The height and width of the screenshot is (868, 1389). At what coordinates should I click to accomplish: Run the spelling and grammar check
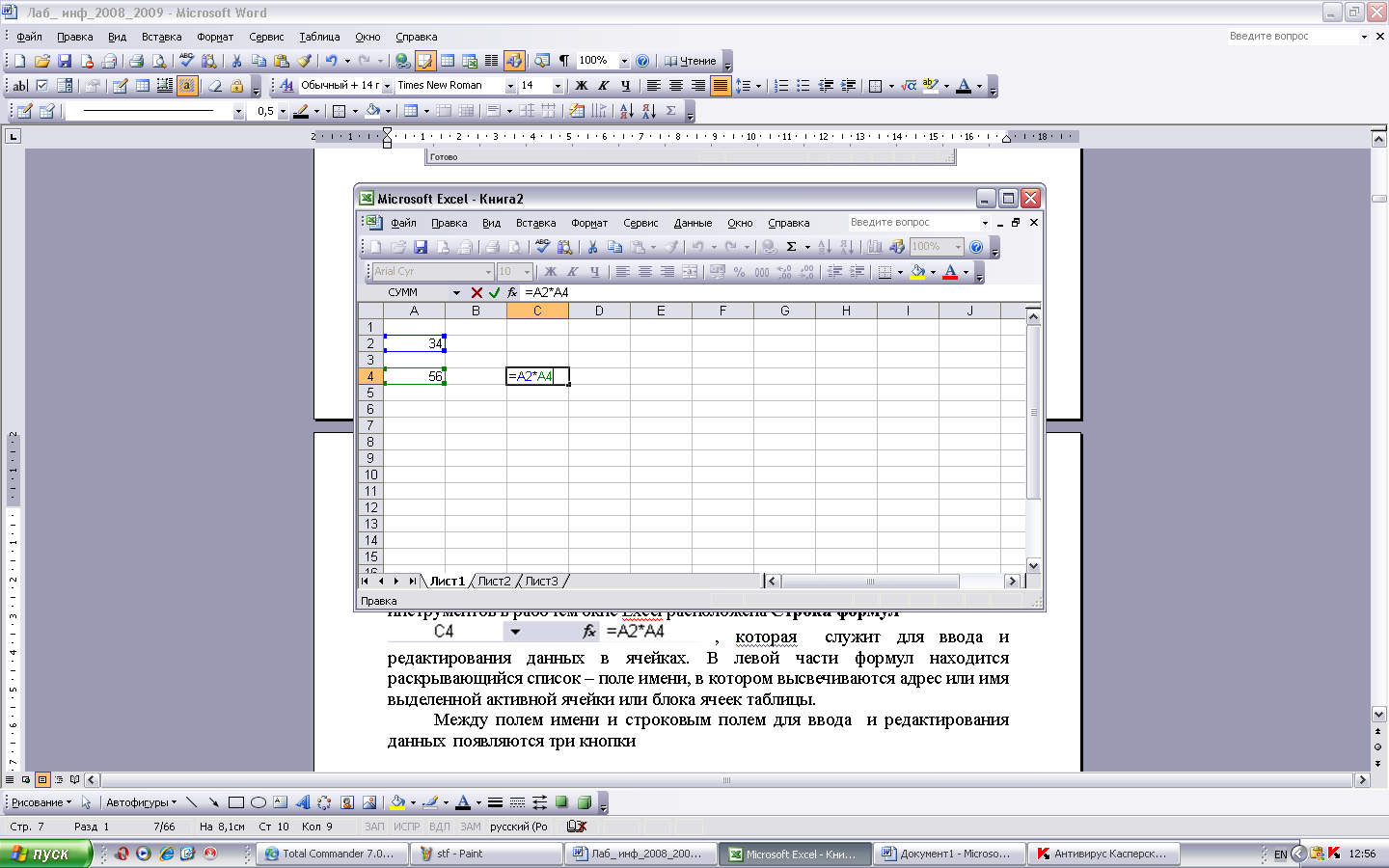[x=186, y=61]
